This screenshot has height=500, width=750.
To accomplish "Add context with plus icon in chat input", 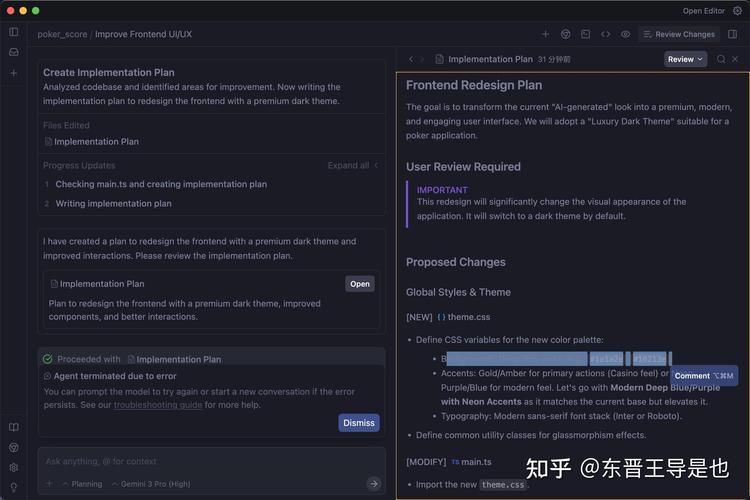I will [49, 484].
